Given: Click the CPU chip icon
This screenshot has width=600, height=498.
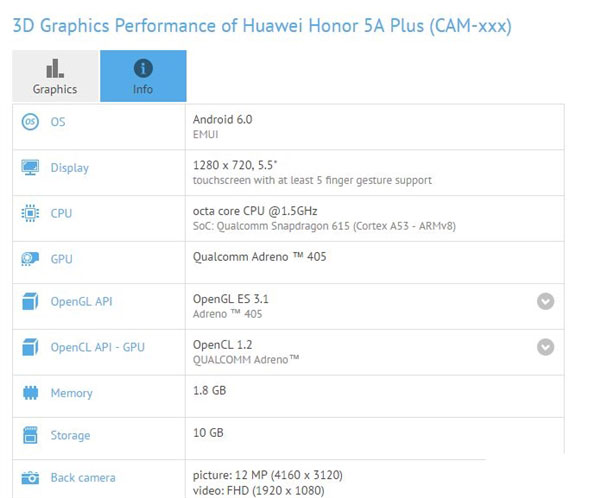Looking at the screenshot, I should pos(30,213).
